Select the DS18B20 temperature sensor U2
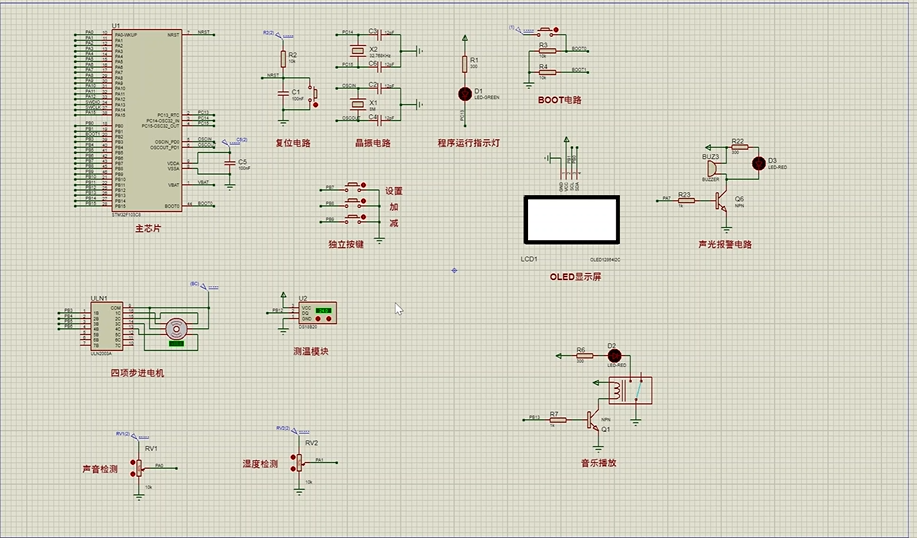This screenshot has height=538, width=917. pos(314,313)
